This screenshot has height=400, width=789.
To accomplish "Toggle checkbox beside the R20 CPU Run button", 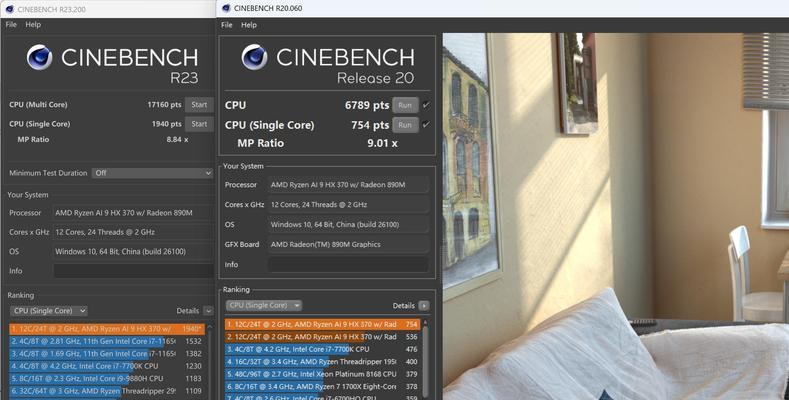I will pos(426,105).
